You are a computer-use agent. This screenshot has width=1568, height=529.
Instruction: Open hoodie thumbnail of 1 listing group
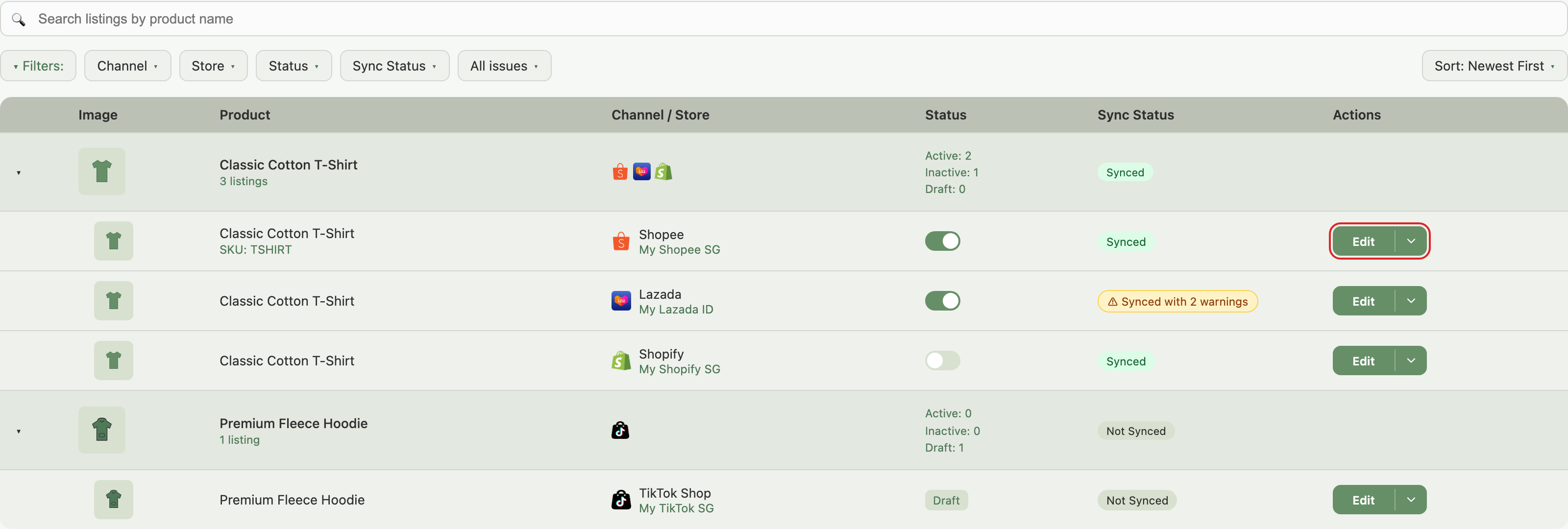click(x=101, y=430)
